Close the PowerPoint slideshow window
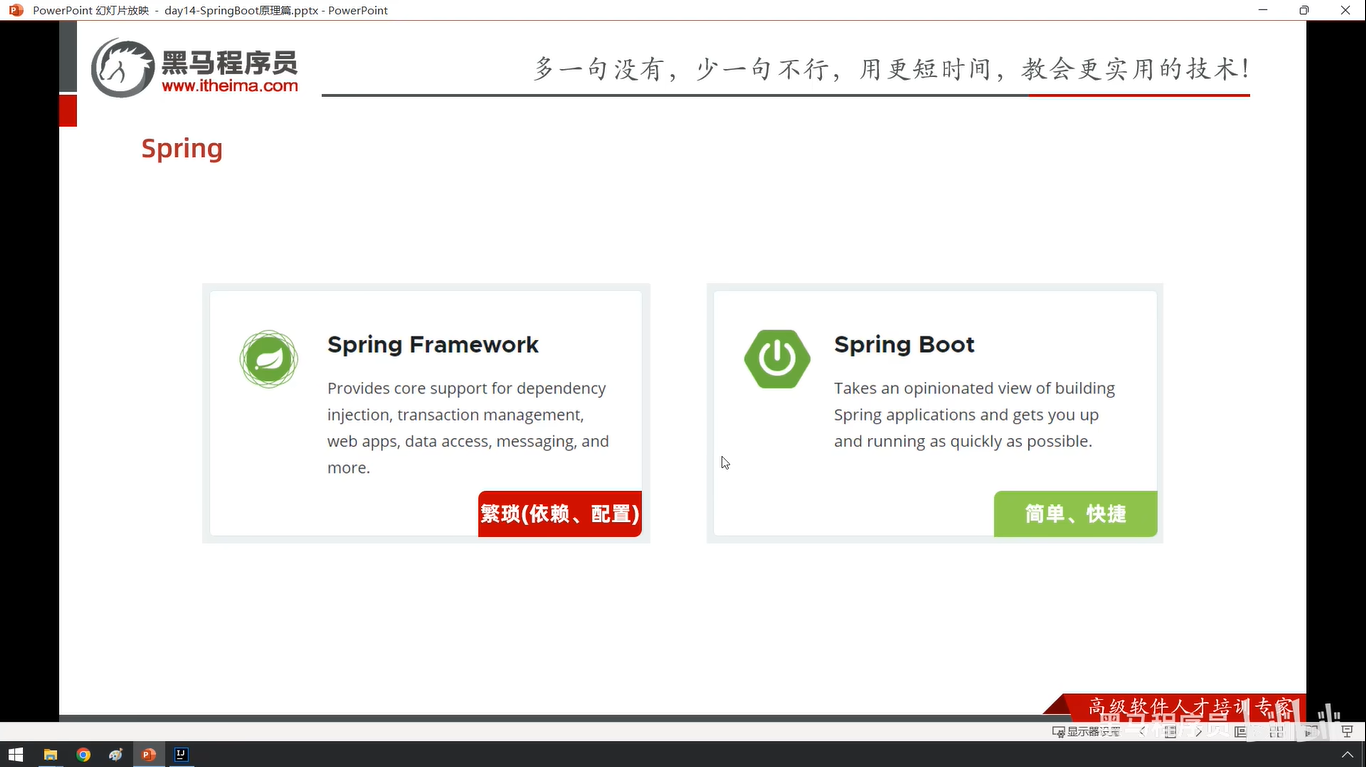The image size is (1366, 767). pos(1345,10)
